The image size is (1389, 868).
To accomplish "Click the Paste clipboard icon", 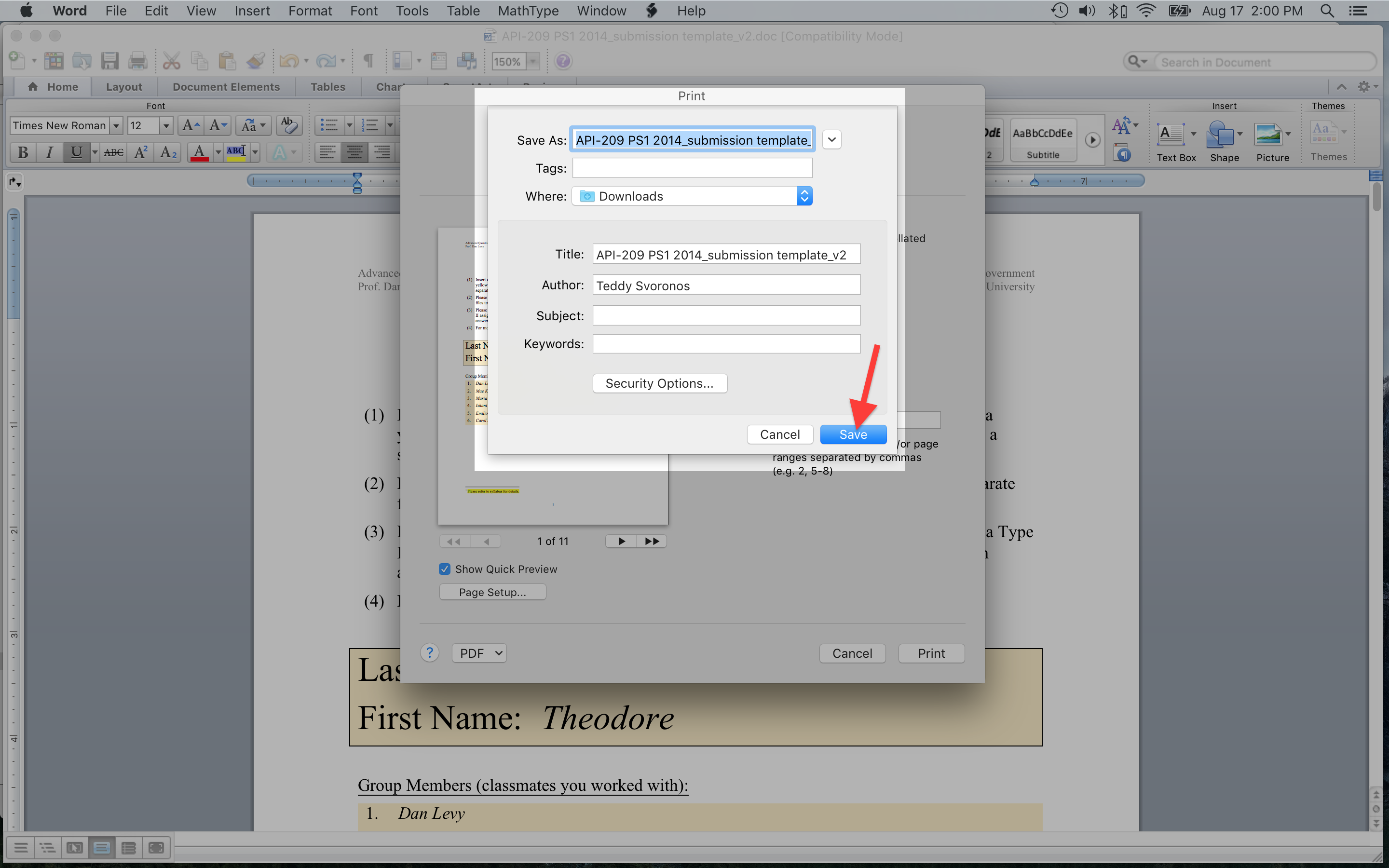I will tap(227, 61).
